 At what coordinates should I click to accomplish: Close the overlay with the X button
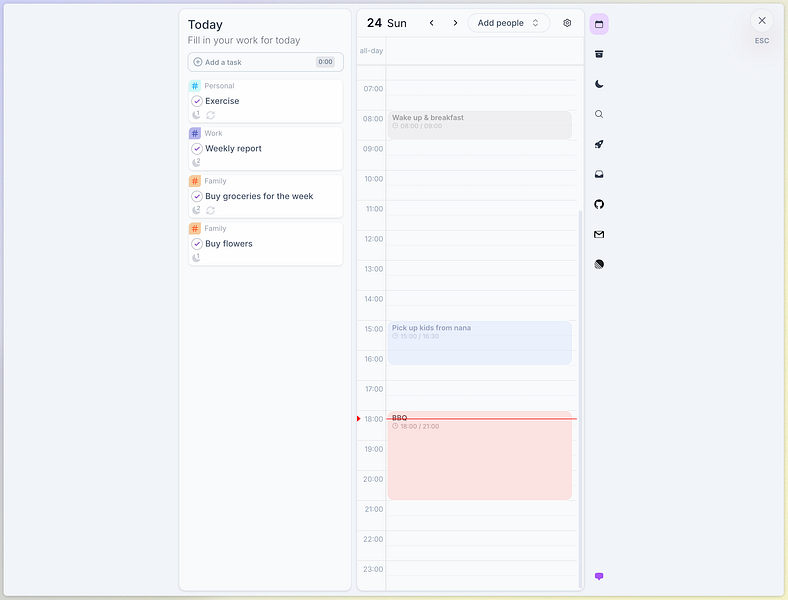762,21
